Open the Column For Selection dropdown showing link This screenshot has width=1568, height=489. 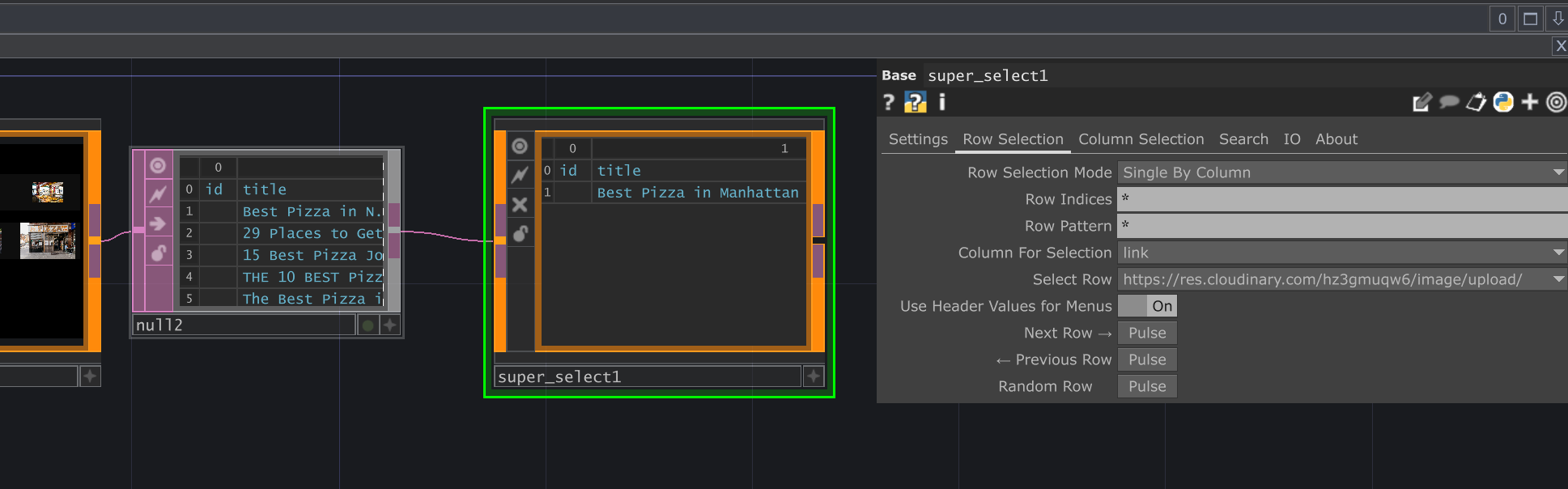[1342, 253]
